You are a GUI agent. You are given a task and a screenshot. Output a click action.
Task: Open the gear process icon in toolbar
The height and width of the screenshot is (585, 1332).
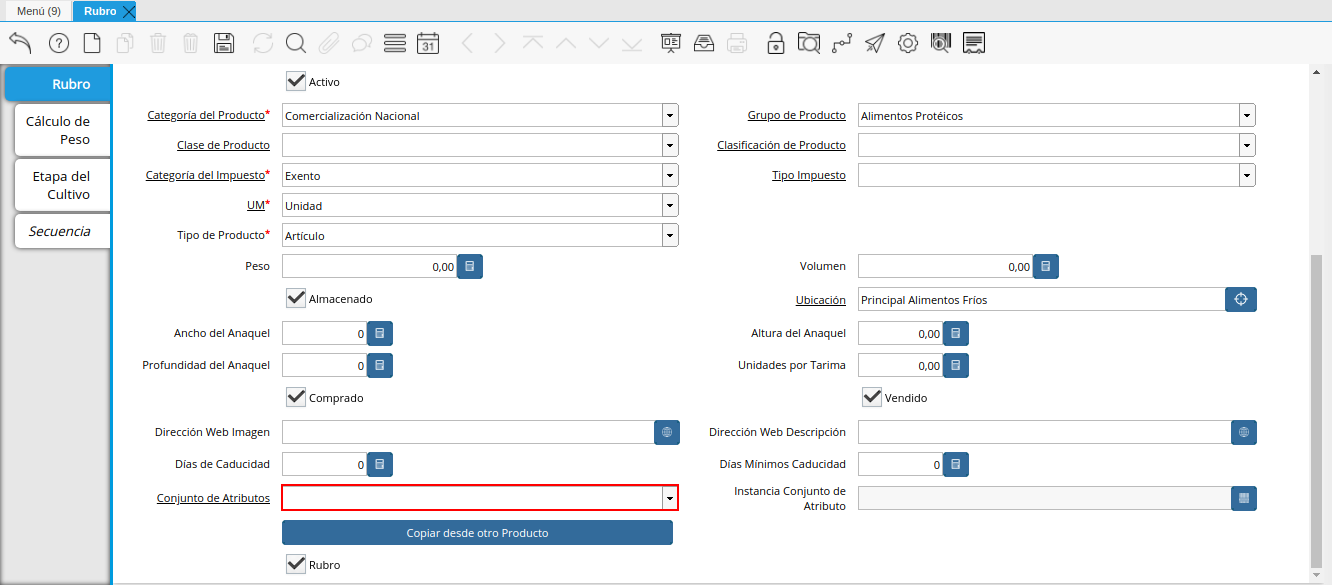[x=907, y=43]
